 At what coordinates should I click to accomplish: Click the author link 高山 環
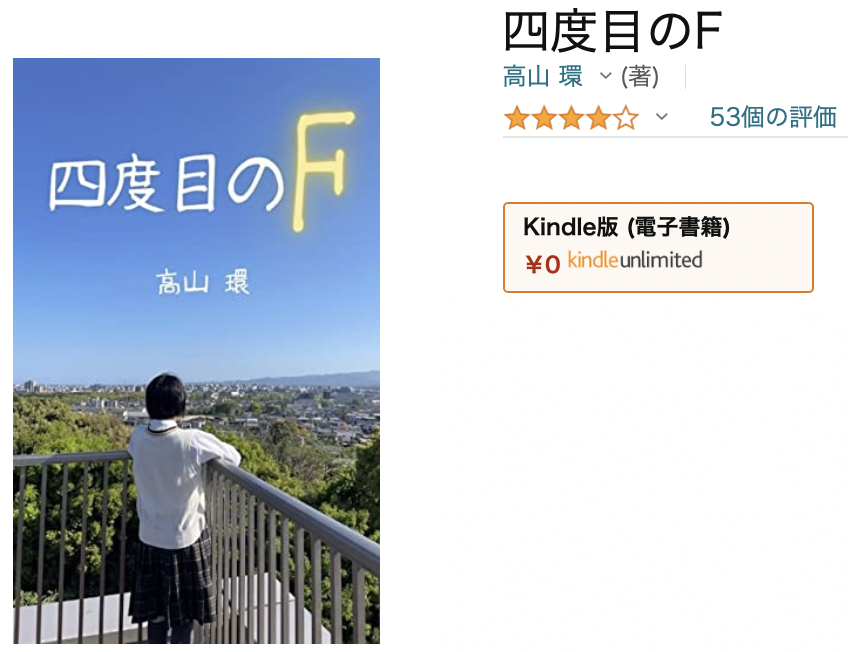[x=542, y=76]
